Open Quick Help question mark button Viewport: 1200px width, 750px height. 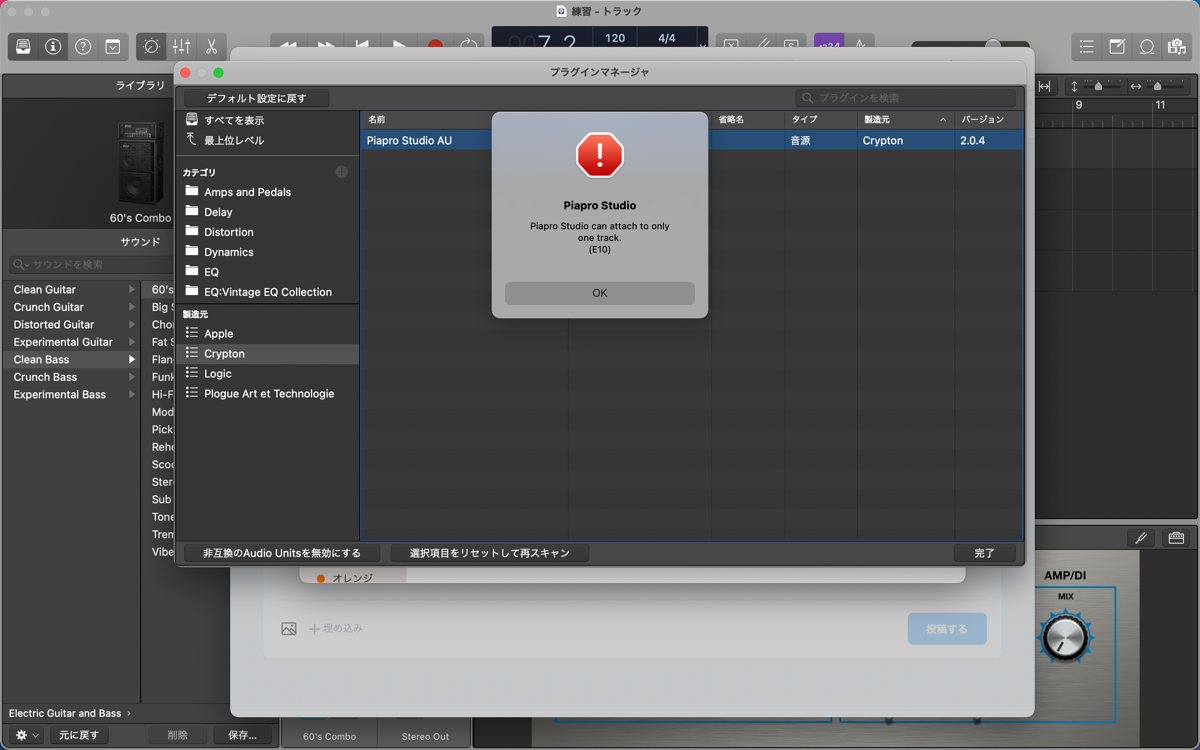pyautogui.click(x=83, y=46)
